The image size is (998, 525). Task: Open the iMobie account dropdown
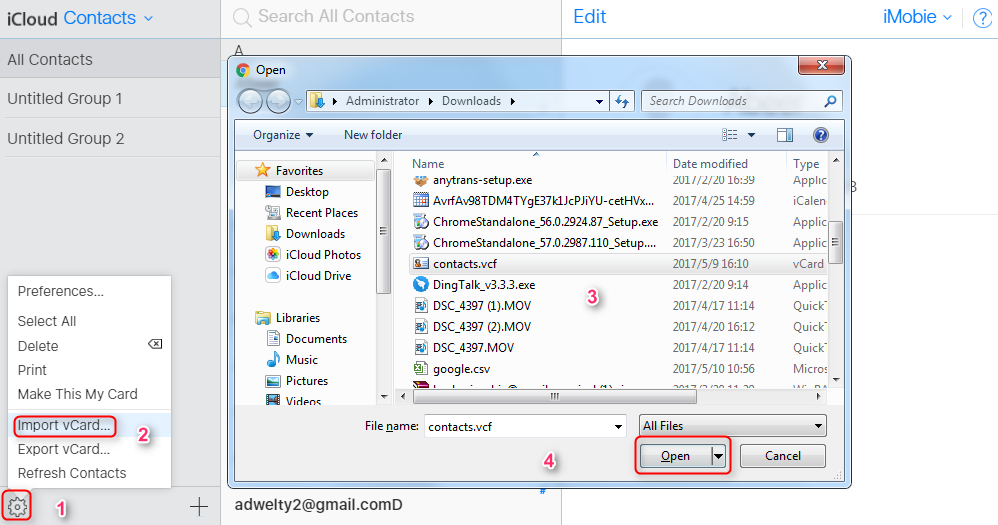pos(917,17)
